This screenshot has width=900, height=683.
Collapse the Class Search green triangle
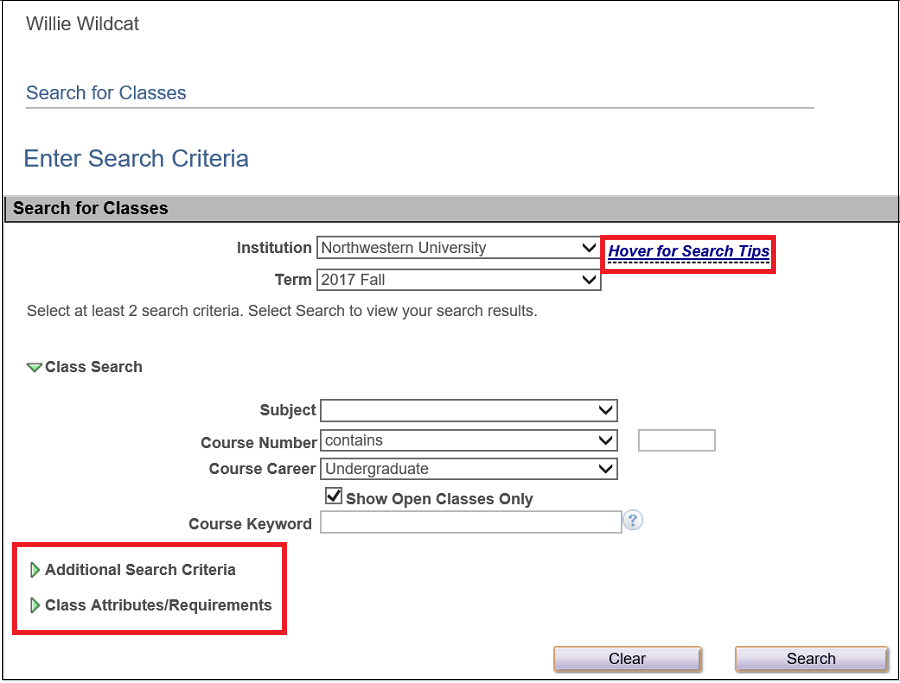pos(34,367)
